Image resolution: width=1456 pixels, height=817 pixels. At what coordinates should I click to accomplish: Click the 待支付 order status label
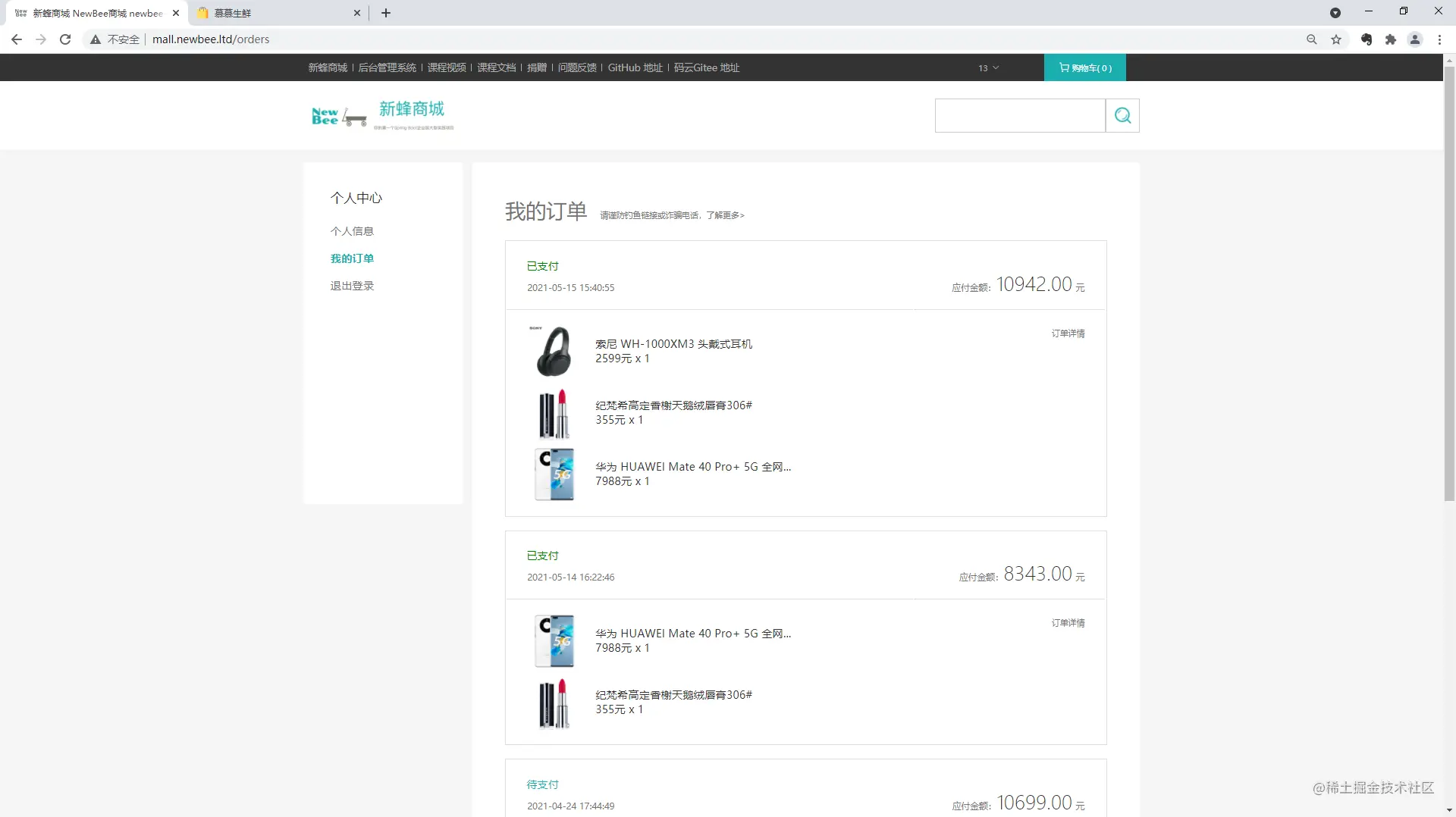[x=542, y=784]
